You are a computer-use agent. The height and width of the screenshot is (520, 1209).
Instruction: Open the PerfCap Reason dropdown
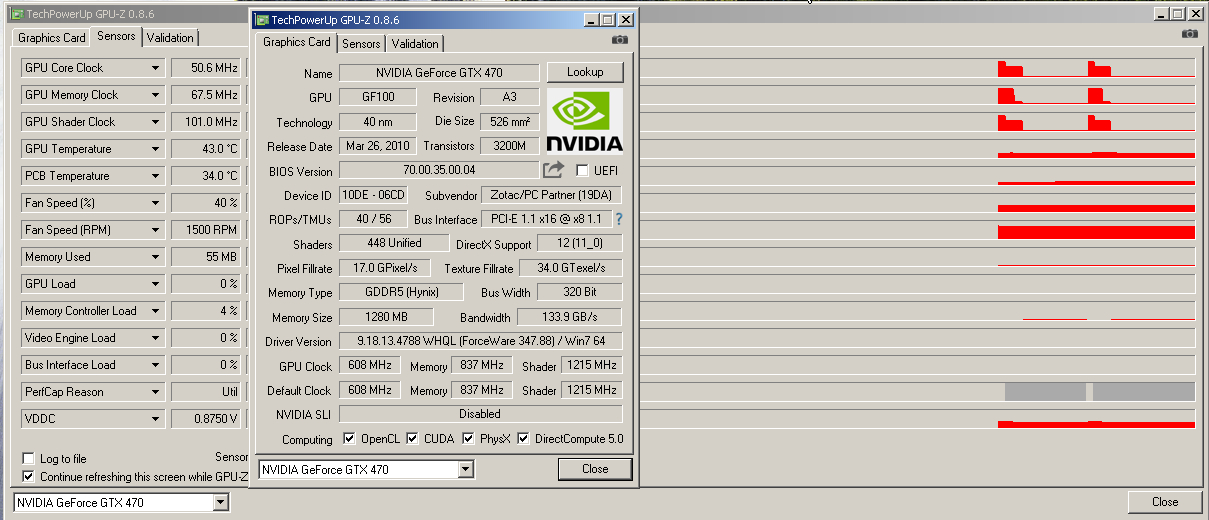tap(155, 392)
